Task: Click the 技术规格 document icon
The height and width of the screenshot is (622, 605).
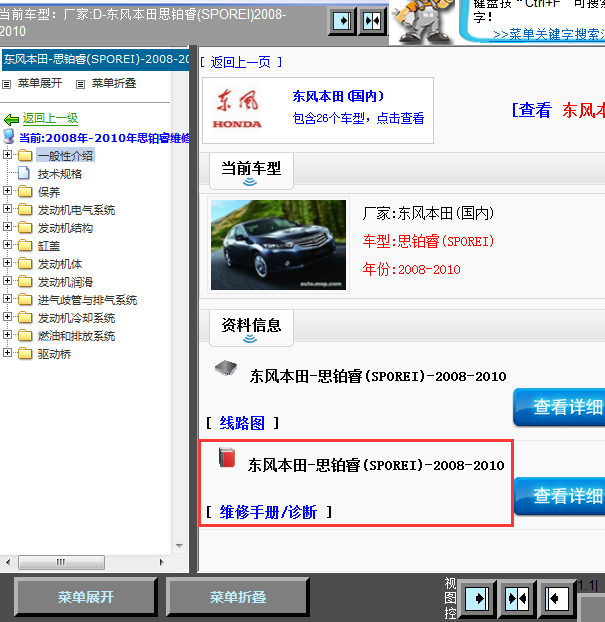Action: click(25, 173)
